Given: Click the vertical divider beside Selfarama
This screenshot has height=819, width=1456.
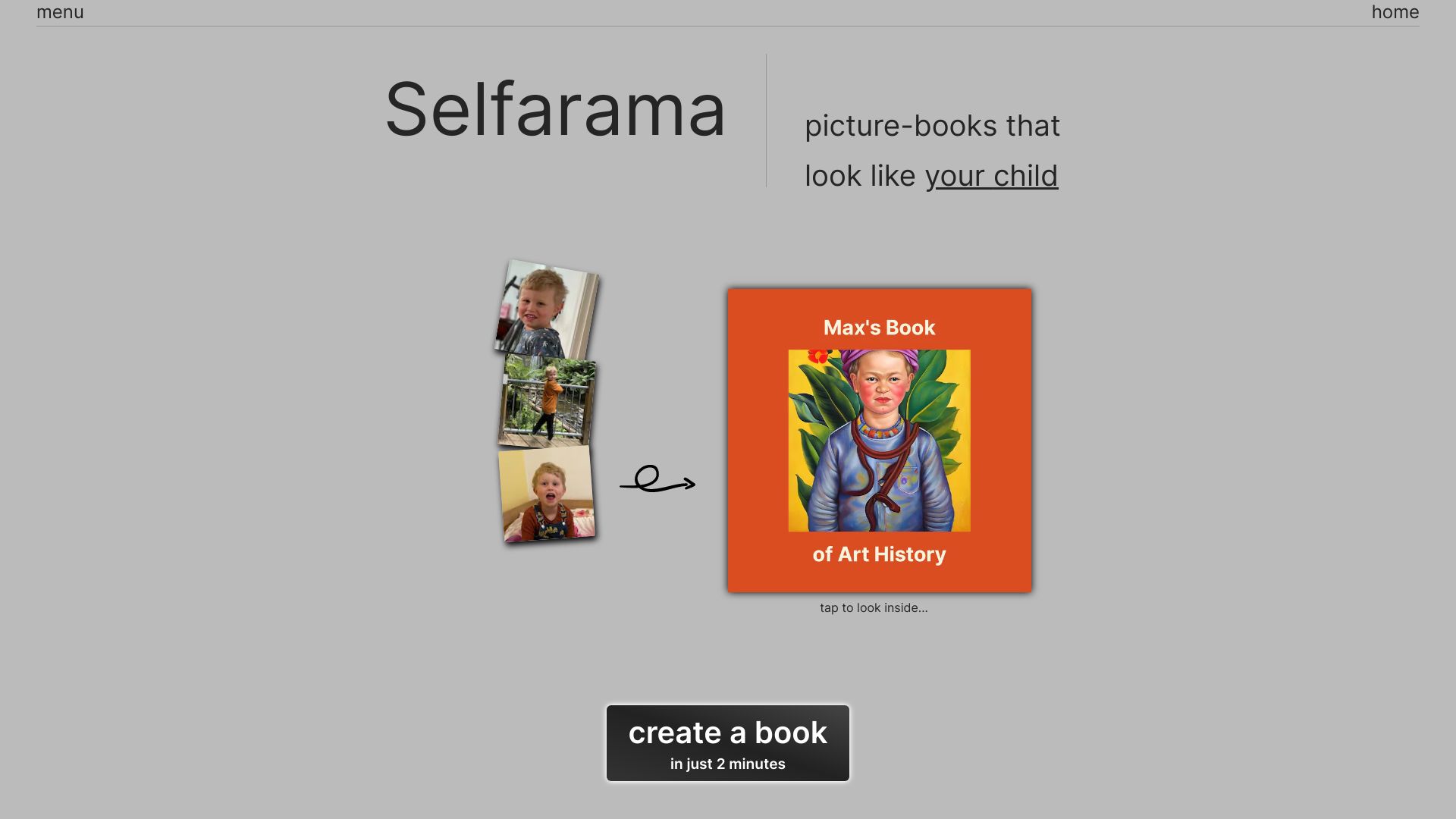Looking at the screenshot, I should [x=766, y=120].
